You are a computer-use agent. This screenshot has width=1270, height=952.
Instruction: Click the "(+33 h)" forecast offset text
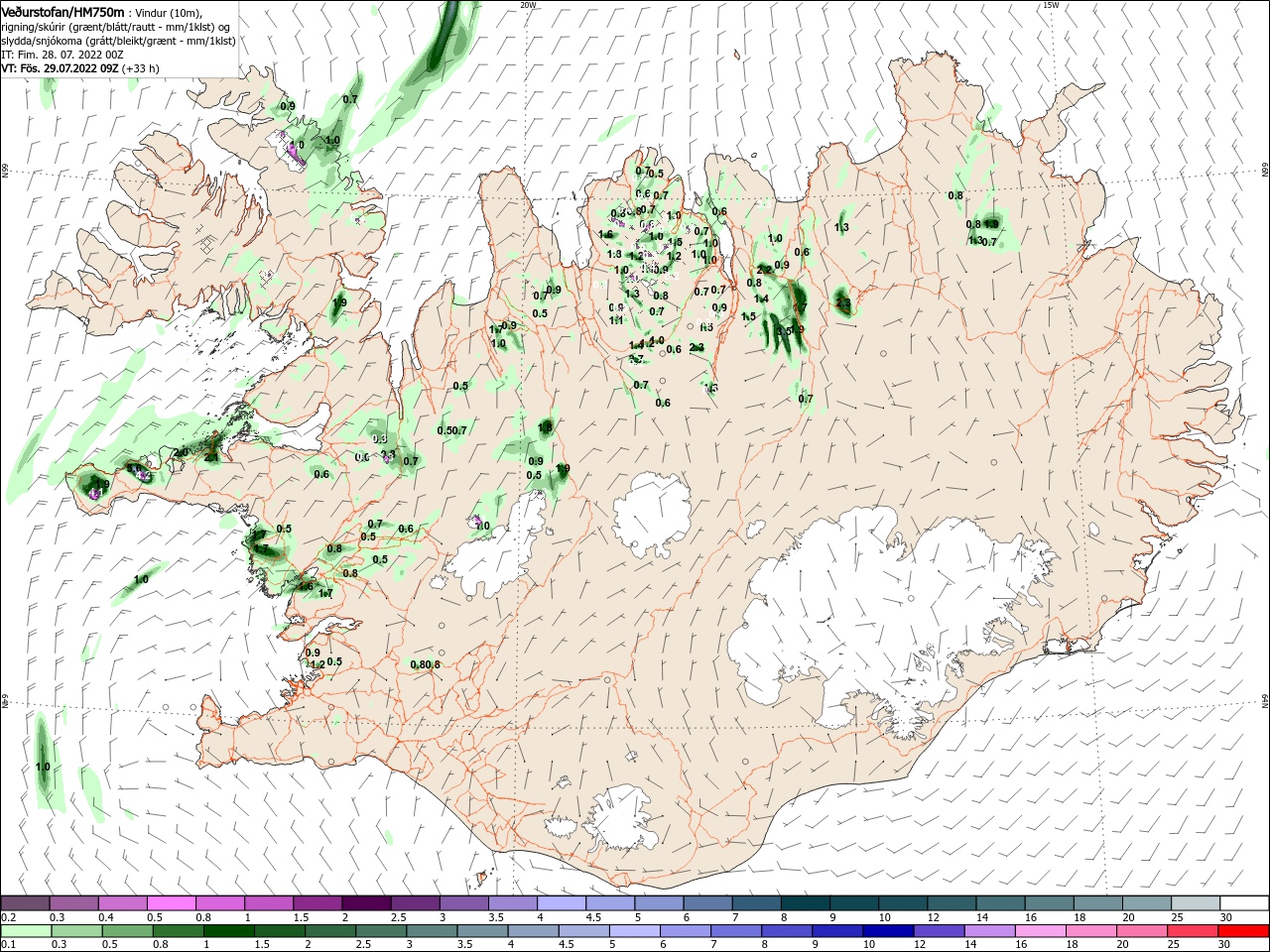click(x=141, y=68)
